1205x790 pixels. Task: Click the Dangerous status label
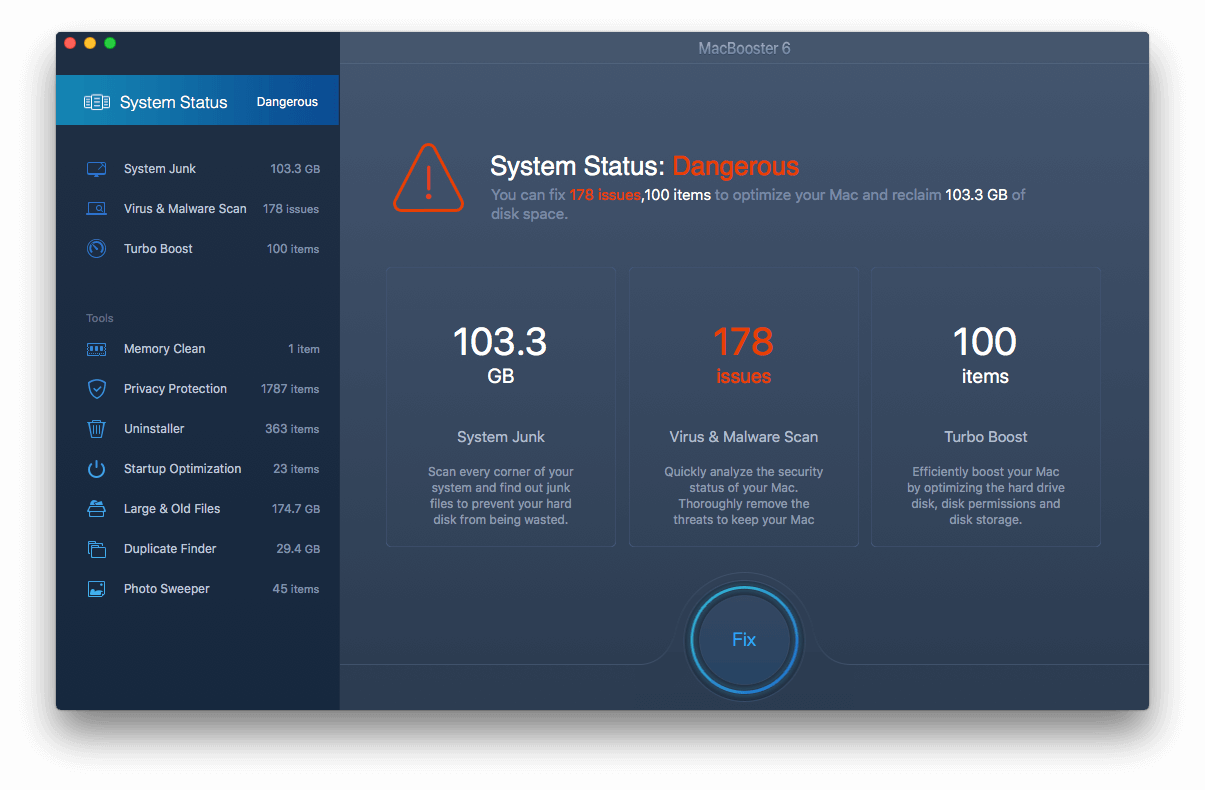(287, 101)
